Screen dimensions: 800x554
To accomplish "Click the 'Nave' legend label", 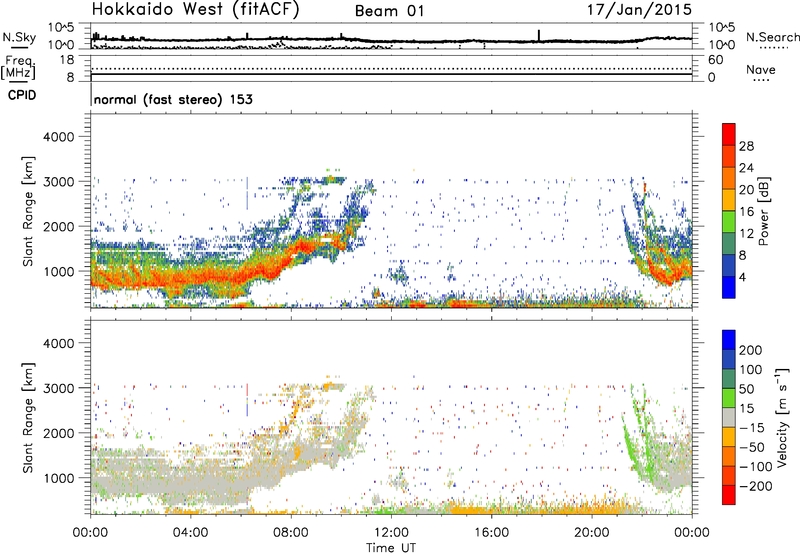I will (x=761, y=69).
